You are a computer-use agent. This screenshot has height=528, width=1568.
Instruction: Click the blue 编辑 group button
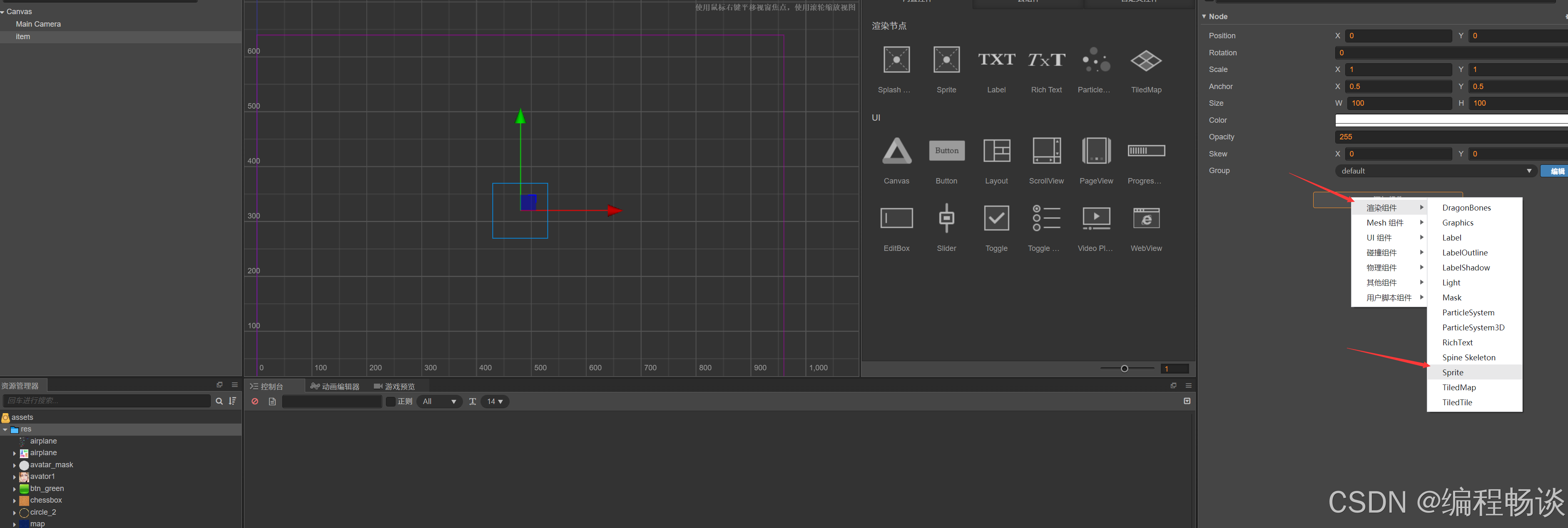click(x=1555, y=171)
